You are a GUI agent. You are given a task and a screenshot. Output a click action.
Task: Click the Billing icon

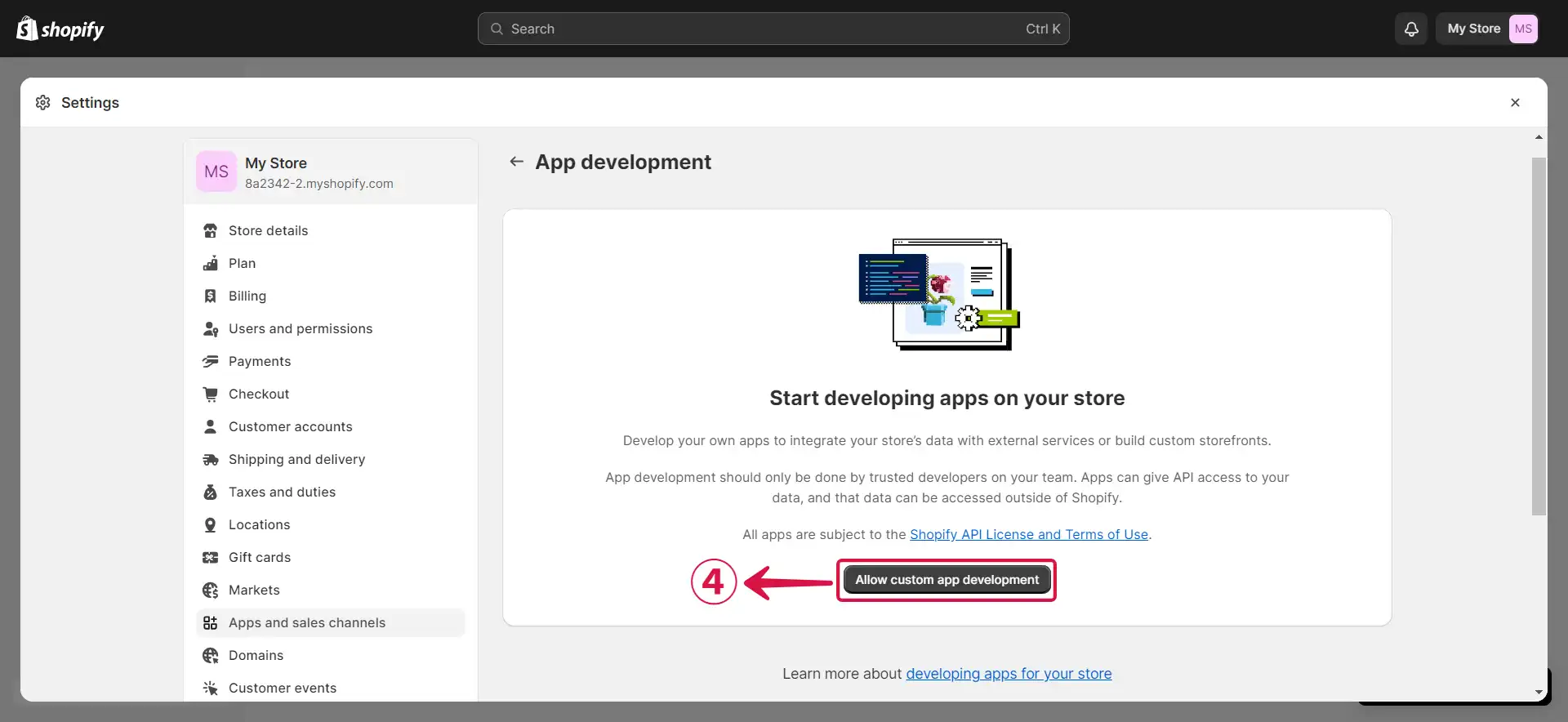[x=210, y=296]
